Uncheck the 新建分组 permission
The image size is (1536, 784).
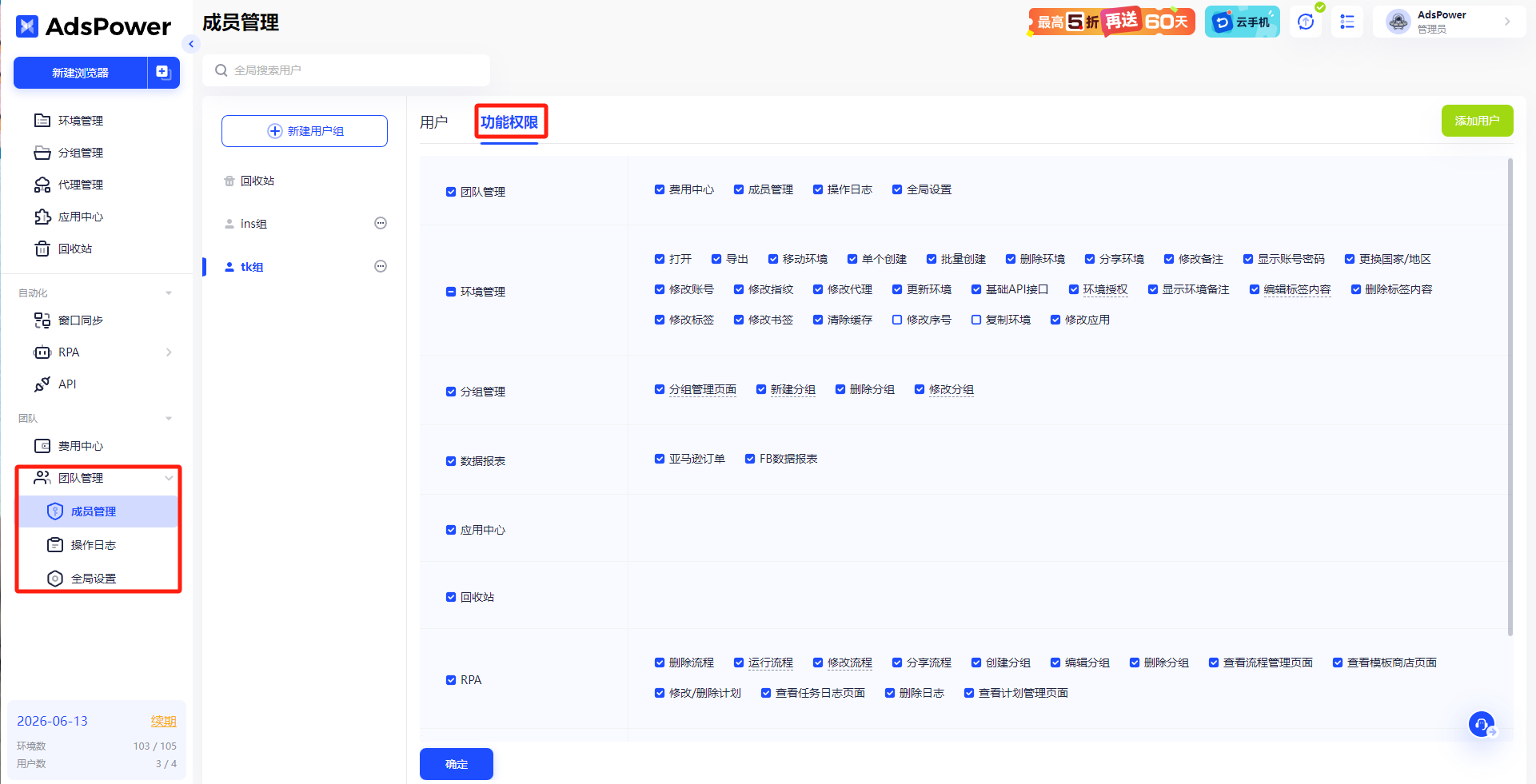point(761,389)
